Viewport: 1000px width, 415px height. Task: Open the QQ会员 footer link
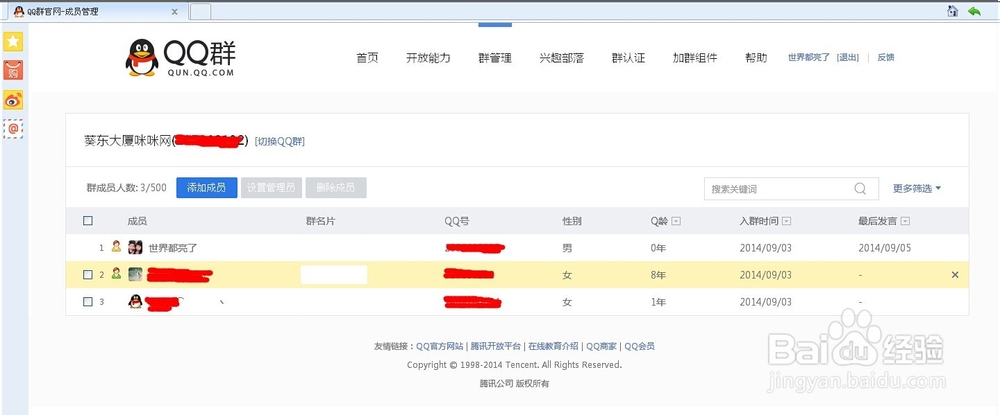pyautogui.click(x=639, y=346)
